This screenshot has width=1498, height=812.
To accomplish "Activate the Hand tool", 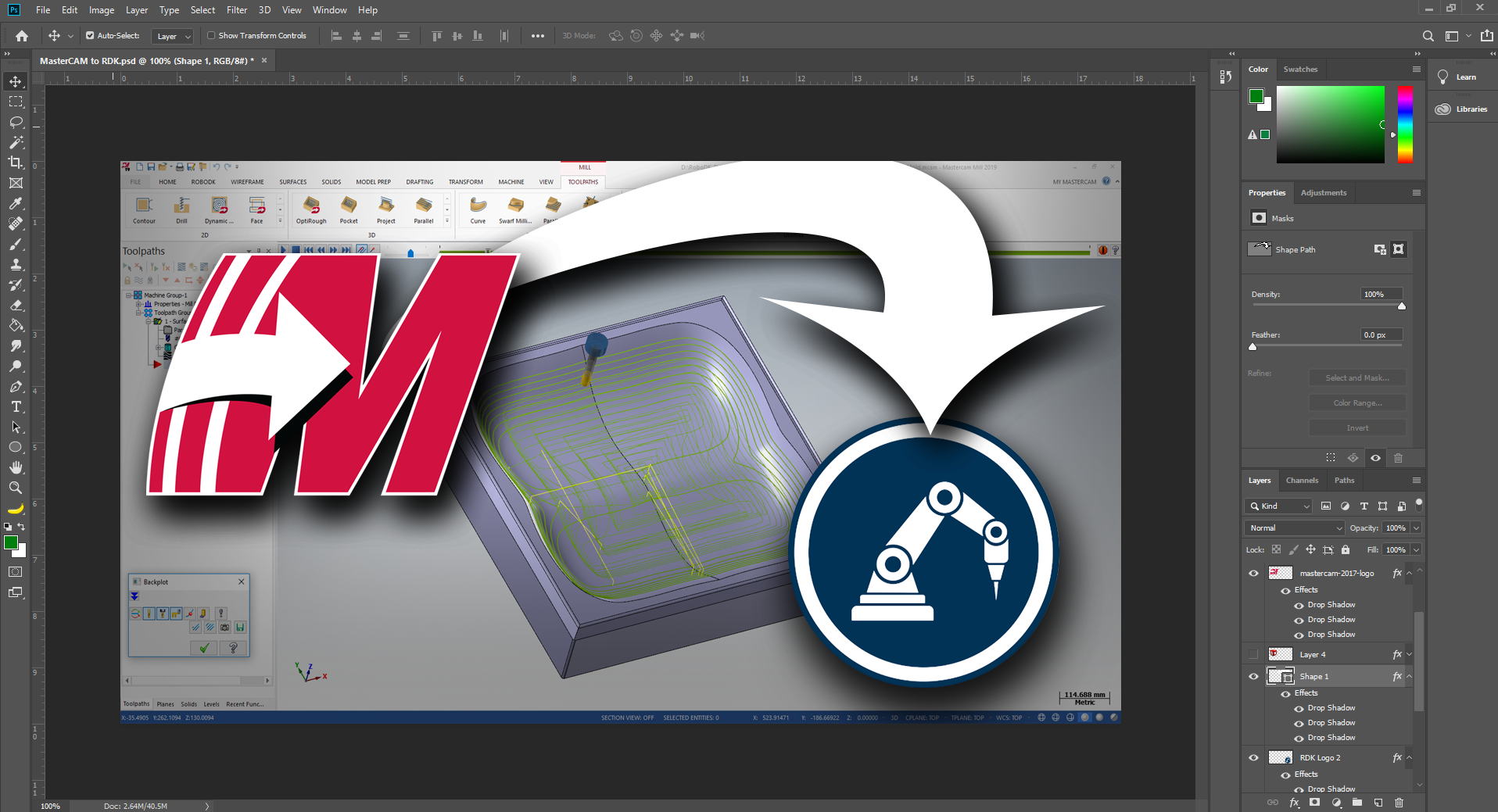I will 16,467.
